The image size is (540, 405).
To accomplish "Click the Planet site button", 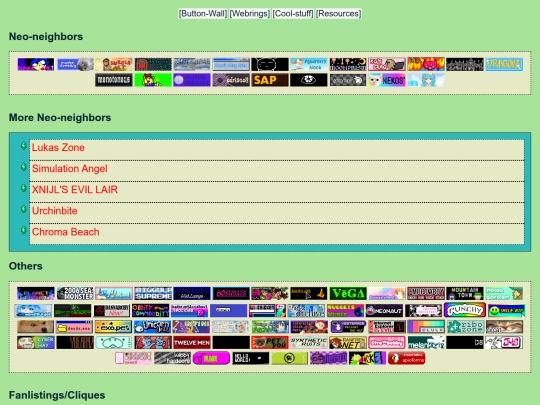I will click(36, 293).
